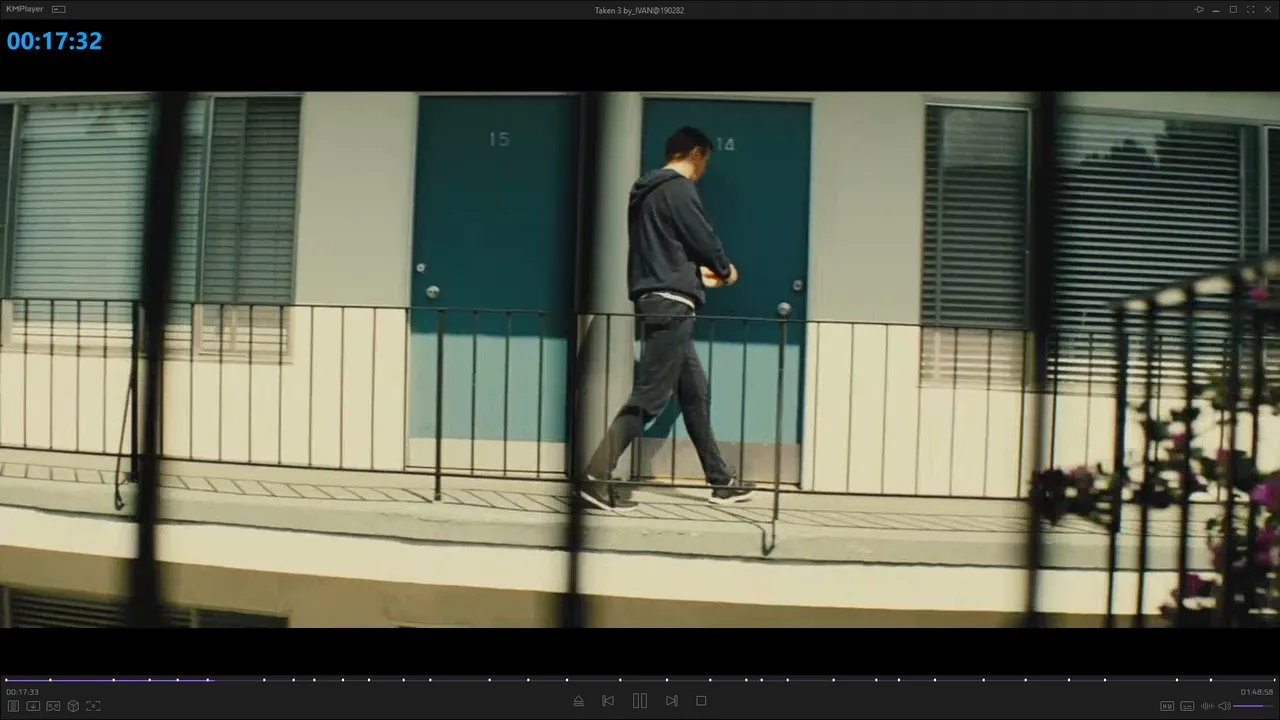Click the pin window on top icon
This screenshot has height=720, width=1280.
coord(1199,9)
